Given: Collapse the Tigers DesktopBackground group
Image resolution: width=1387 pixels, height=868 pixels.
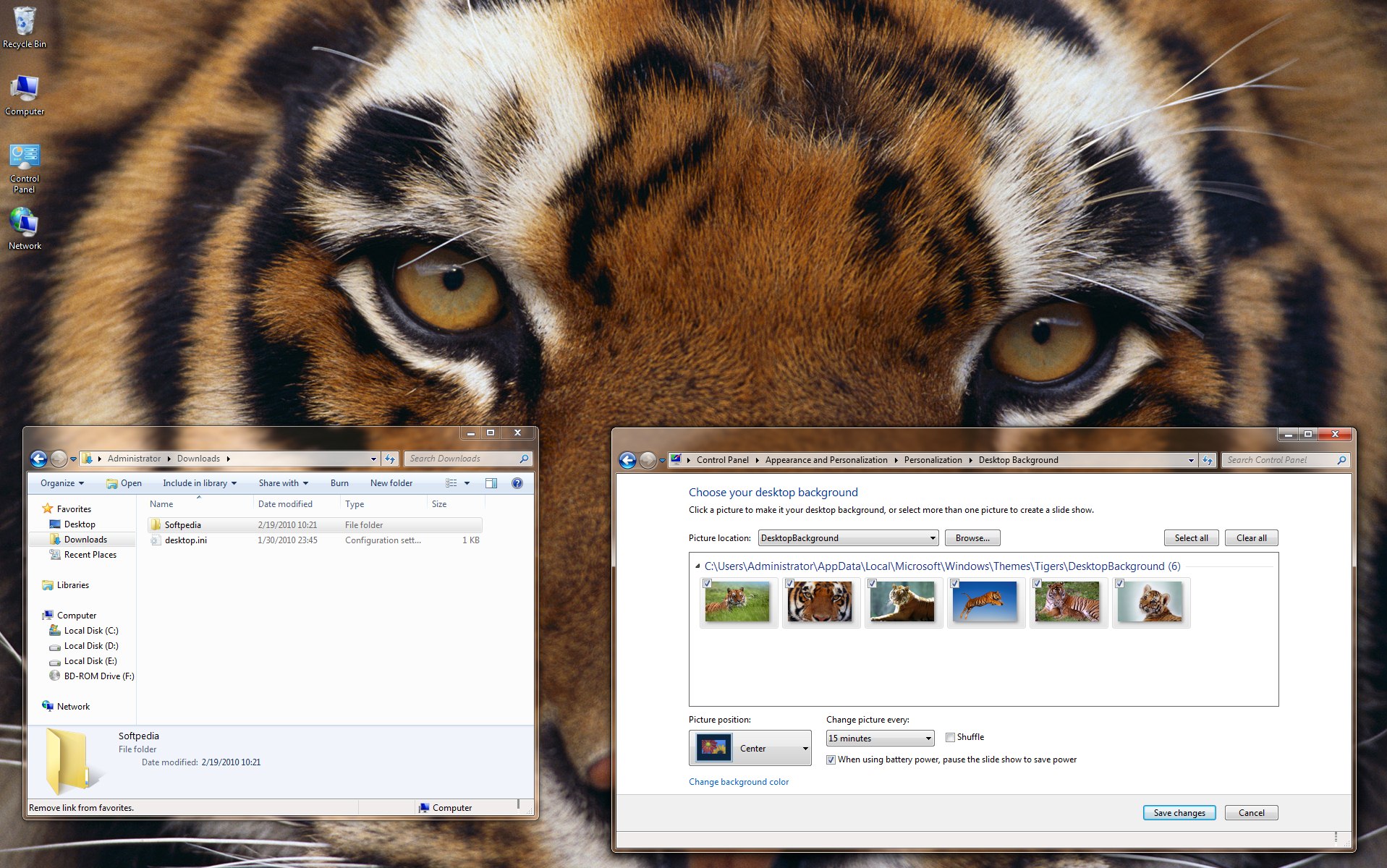Looking at the screenshot, I should click(697, 566).
